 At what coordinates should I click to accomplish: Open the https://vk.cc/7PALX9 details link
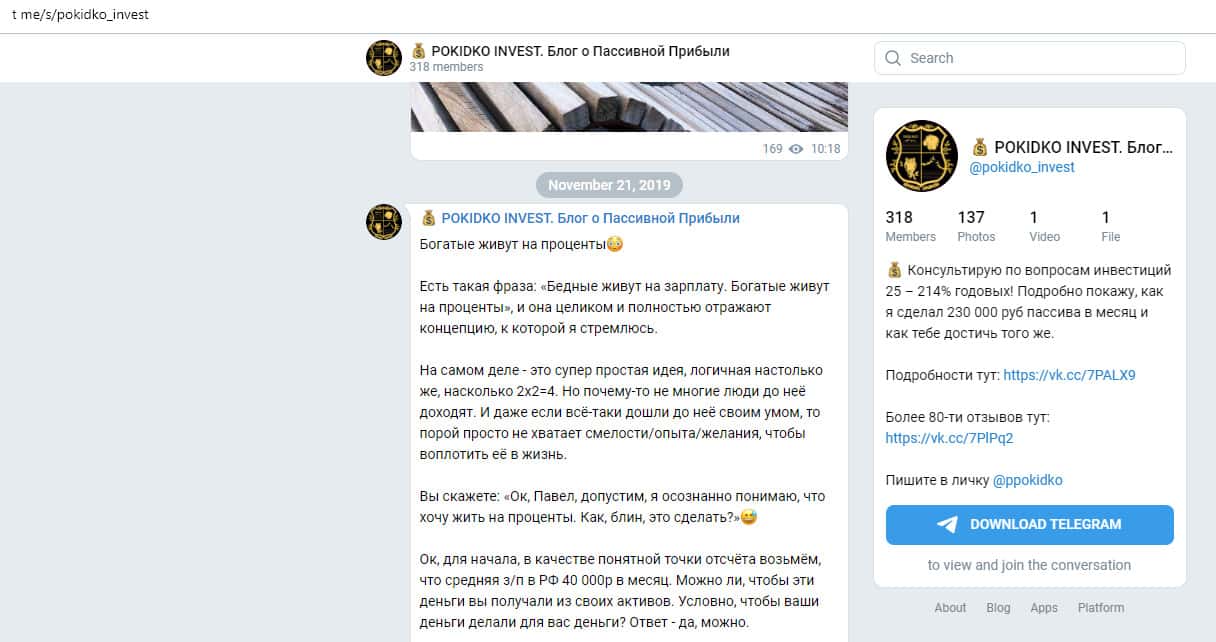pos(1069,376)
